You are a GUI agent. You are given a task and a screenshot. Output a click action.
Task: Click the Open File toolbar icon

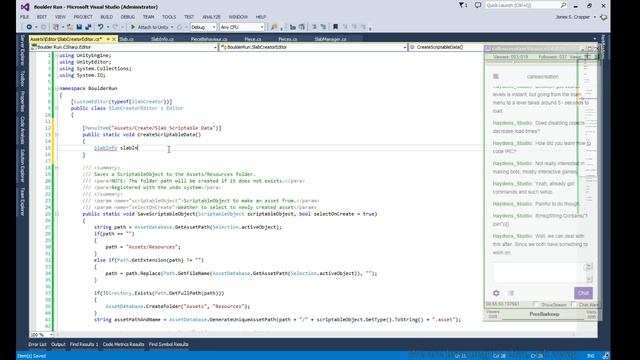[x=70, y=27]
